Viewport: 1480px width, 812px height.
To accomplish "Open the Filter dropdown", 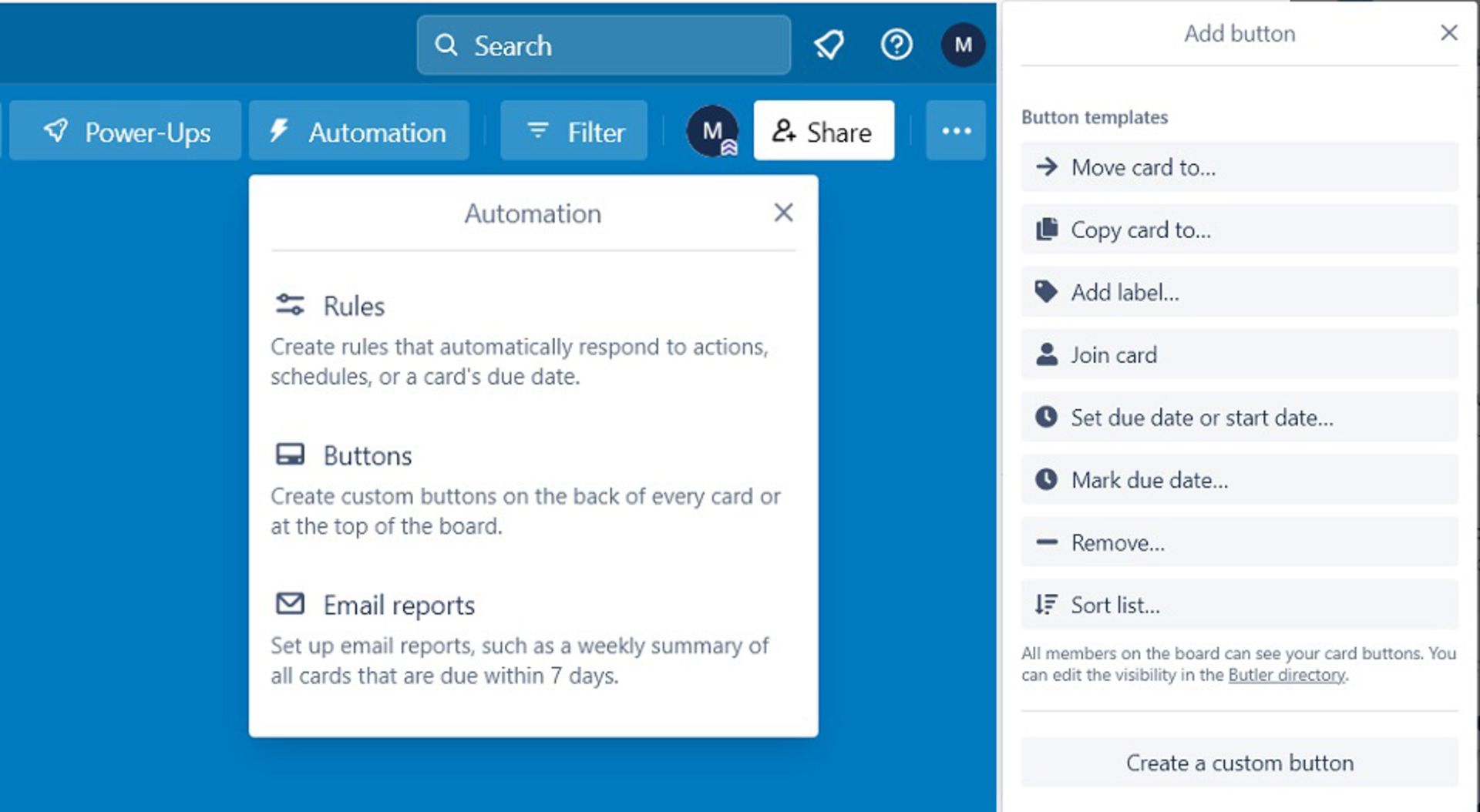I will point(574,131).
